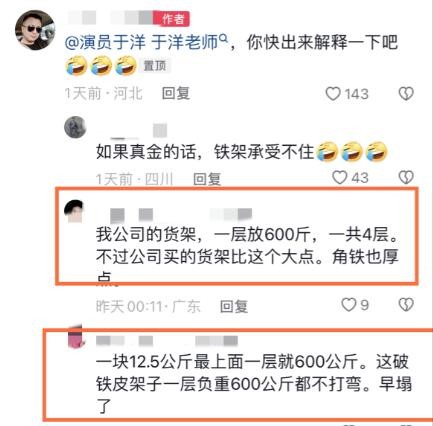The height and width of the screenshot is (426, 433).
Task: Open the Sichuan commenter's gray avatar
Action: coord(75,127)
